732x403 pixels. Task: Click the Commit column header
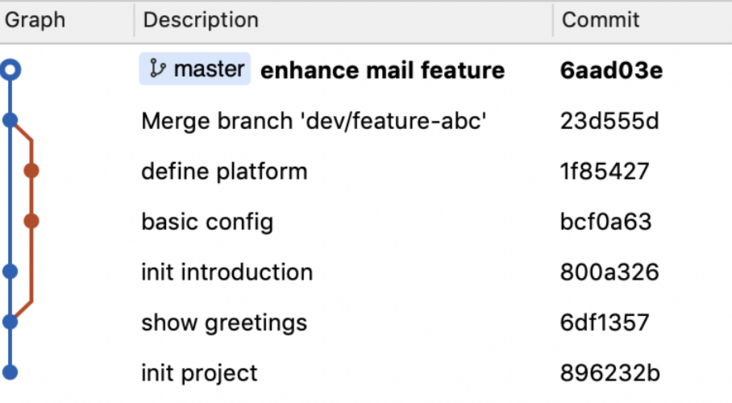601,19
